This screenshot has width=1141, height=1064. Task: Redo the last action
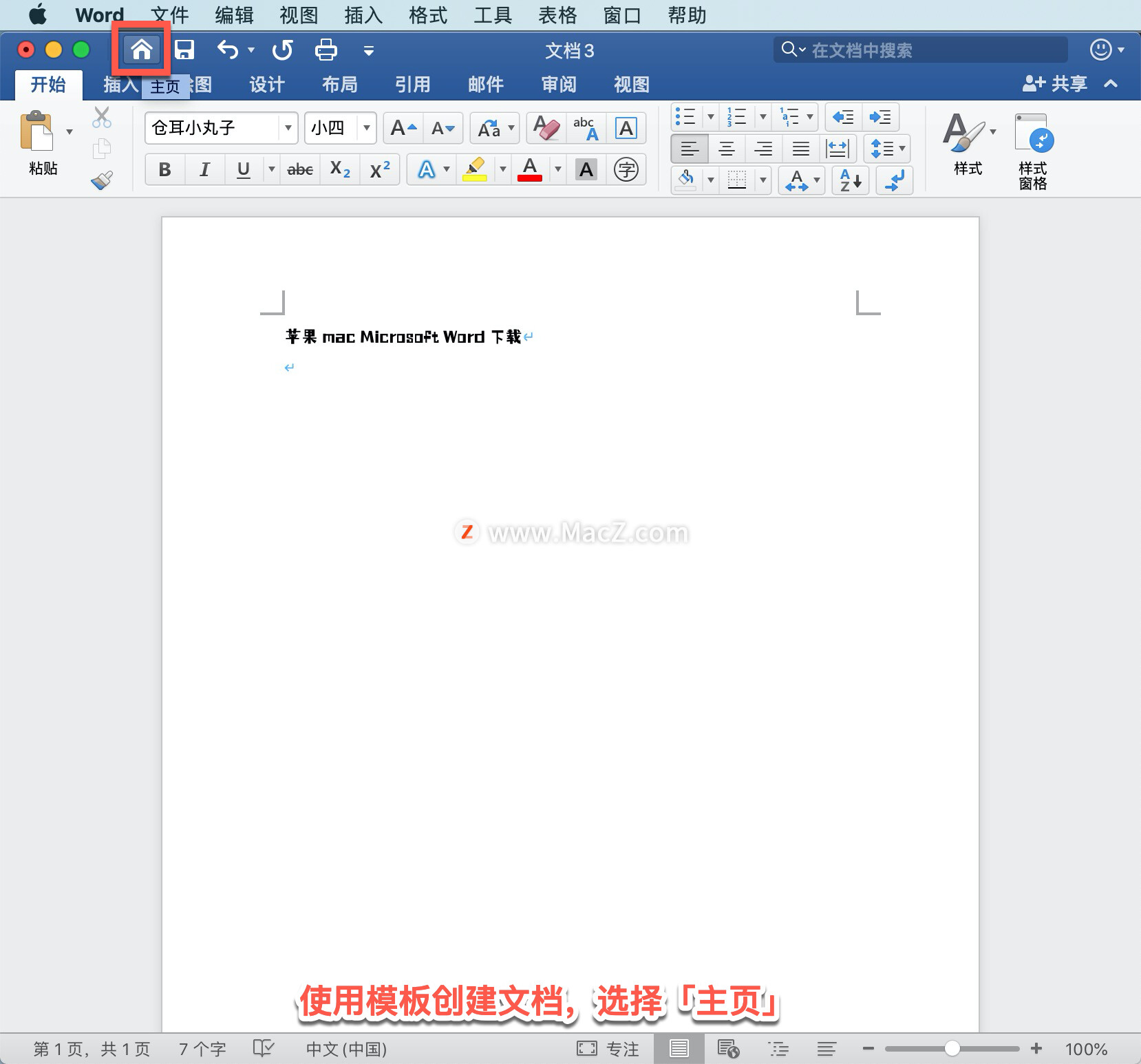[x=282, y=50]
